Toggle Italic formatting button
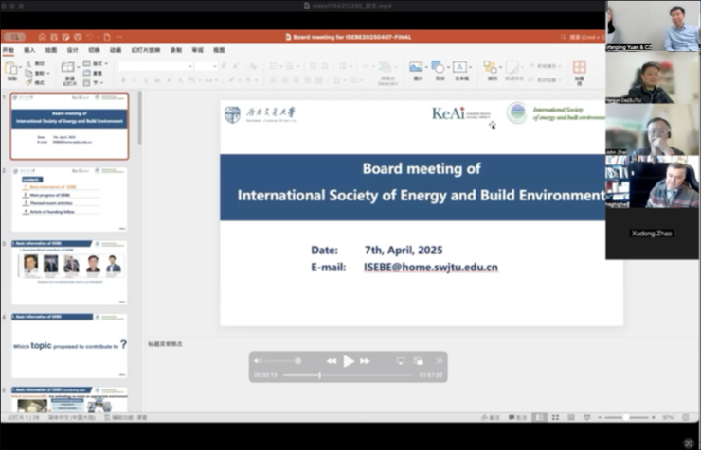The width and height of the screenshot is (703, 452). pos(134,80)
